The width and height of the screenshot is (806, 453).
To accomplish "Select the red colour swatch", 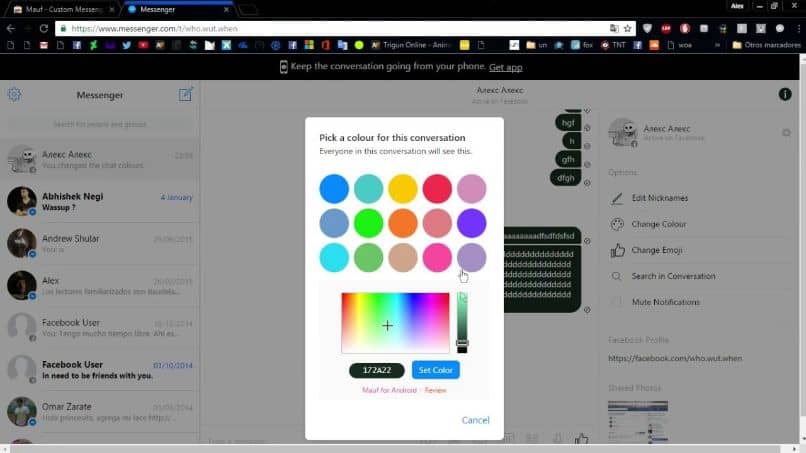I will [x=437, y=189].
